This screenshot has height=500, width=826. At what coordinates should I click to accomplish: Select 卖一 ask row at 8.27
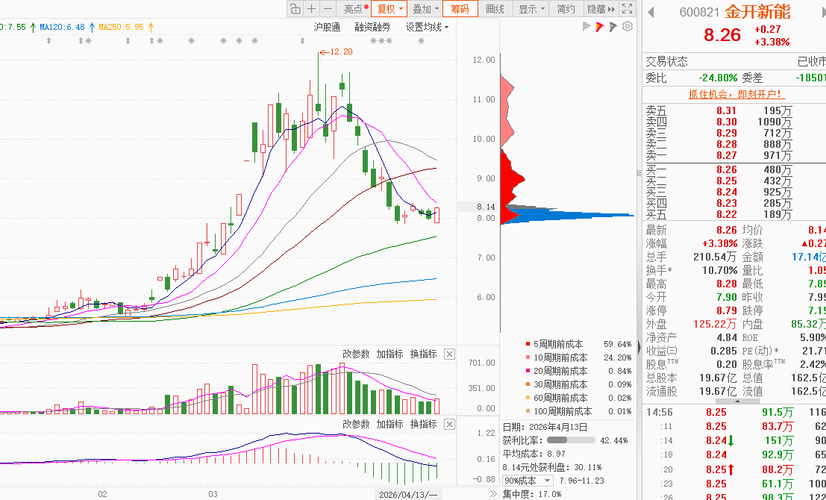[x=735, y=155]
